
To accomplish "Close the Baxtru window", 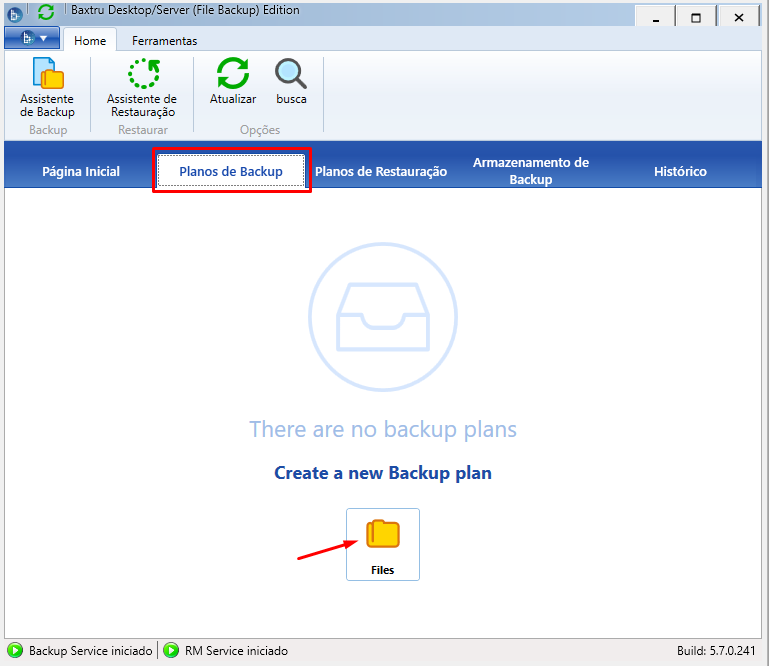I will click(739, 18).
